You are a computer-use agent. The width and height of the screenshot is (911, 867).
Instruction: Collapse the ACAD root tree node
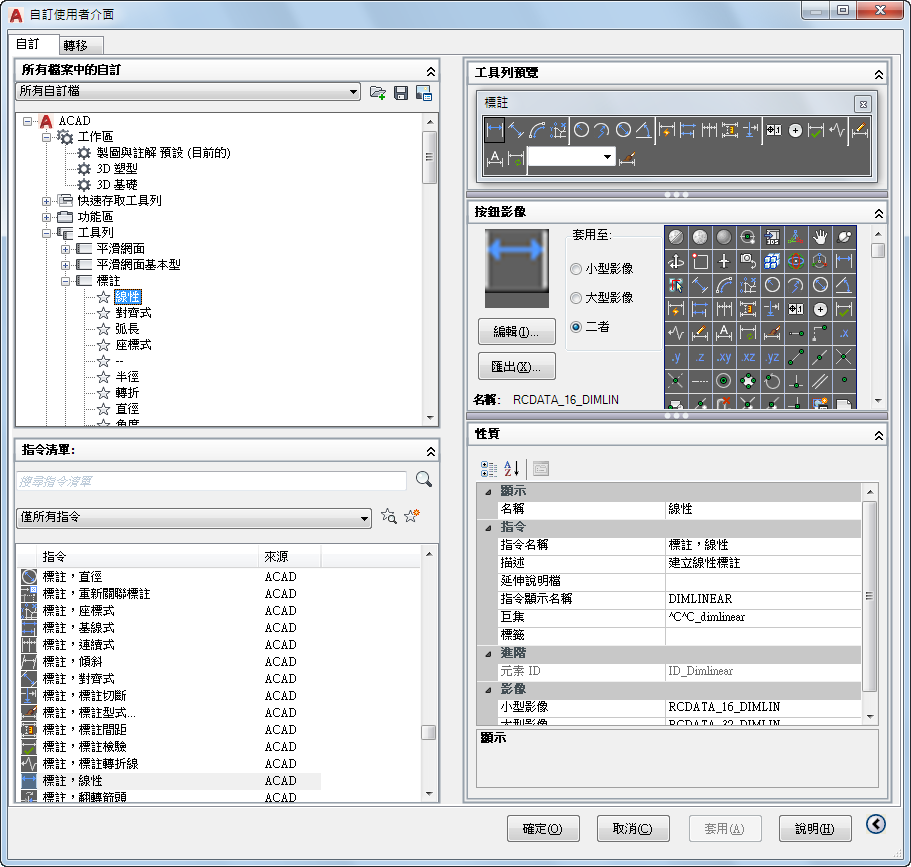[x=27, y=121]
